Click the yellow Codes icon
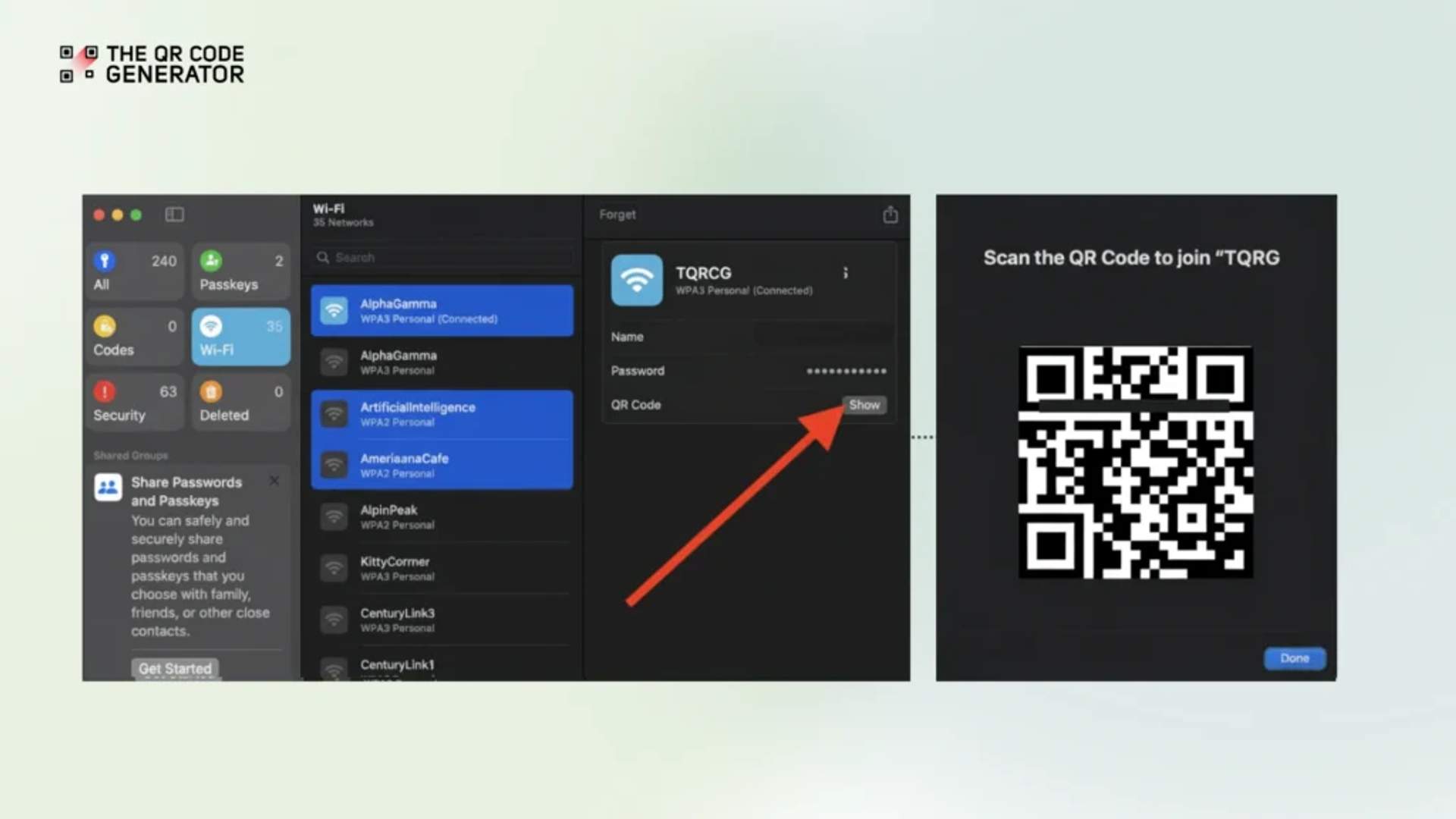The height and width of the screenshot is (819, 1456). [105, 326]
